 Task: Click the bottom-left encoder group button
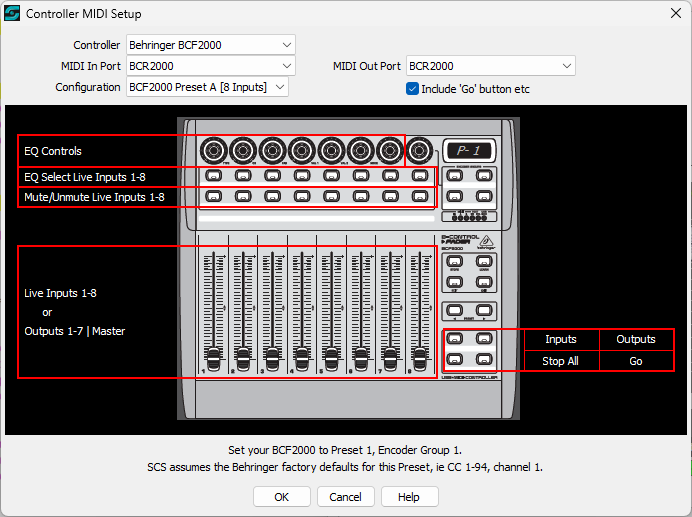(455, 196)
